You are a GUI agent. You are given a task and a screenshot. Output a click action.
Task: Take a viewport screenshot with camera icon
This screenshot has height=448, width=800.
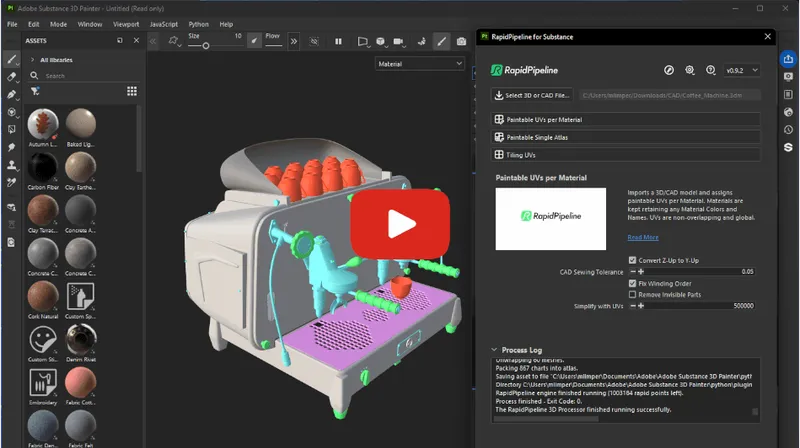point(461,41)
